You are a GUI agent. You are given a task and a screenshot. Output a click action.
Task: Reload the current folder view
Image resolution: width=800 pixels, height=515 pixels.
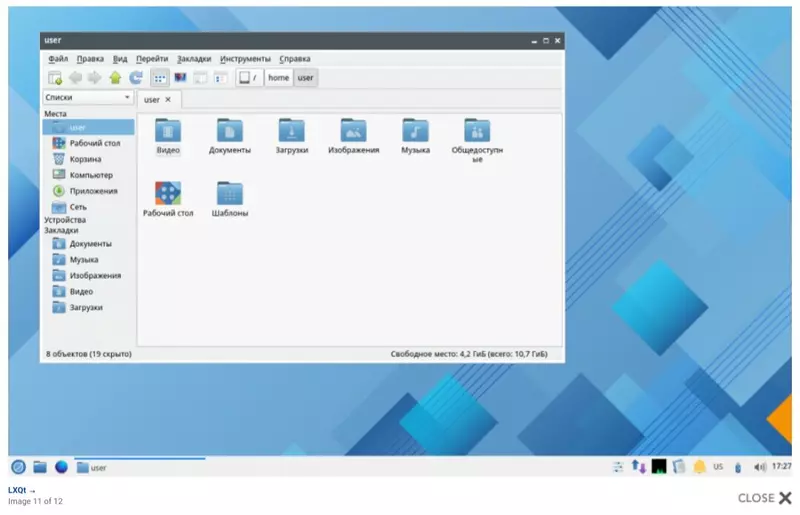pos(135,77)
